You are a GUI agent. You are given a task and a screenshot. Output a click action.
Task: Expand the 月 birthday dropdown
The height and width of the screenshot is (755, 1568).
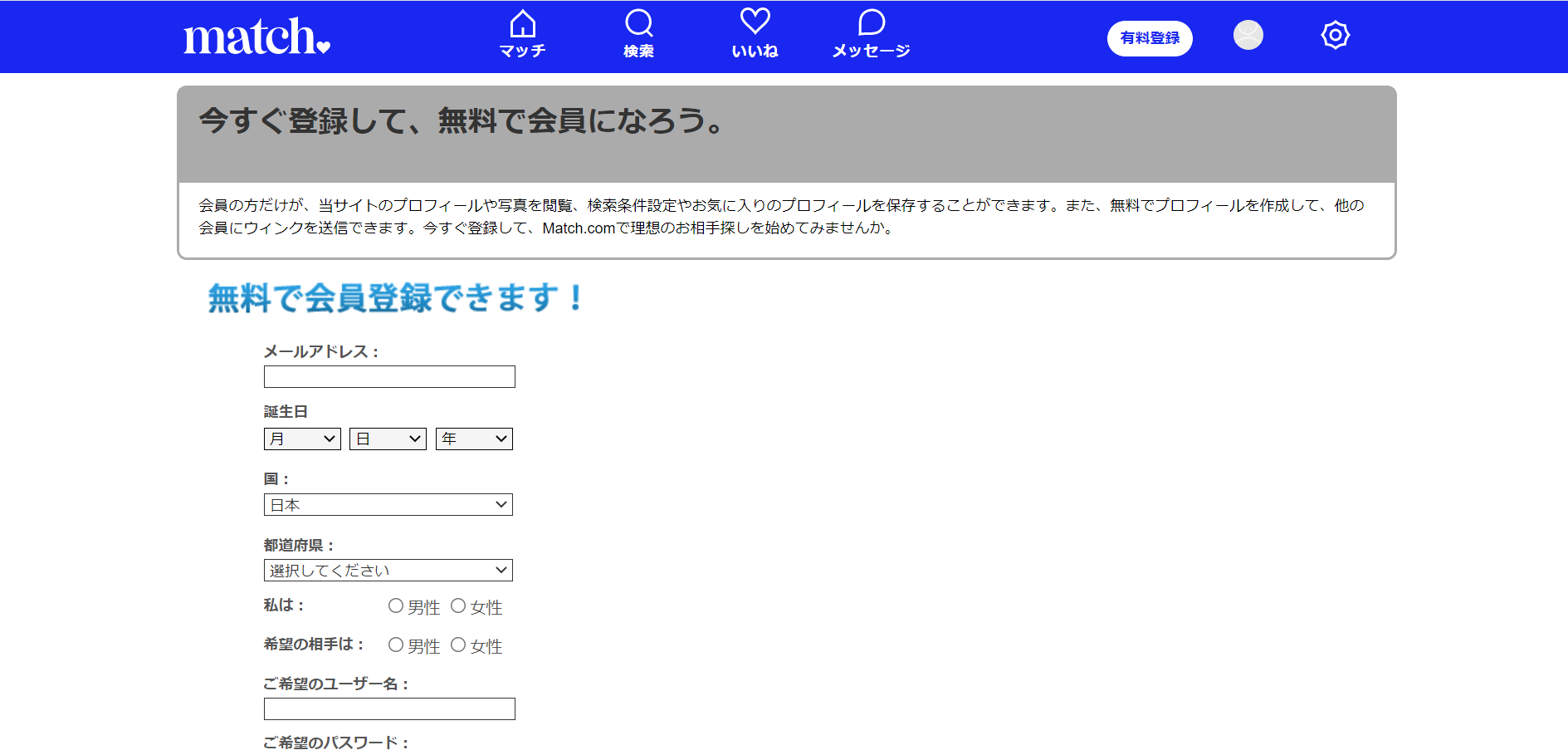tap(302, 439)
